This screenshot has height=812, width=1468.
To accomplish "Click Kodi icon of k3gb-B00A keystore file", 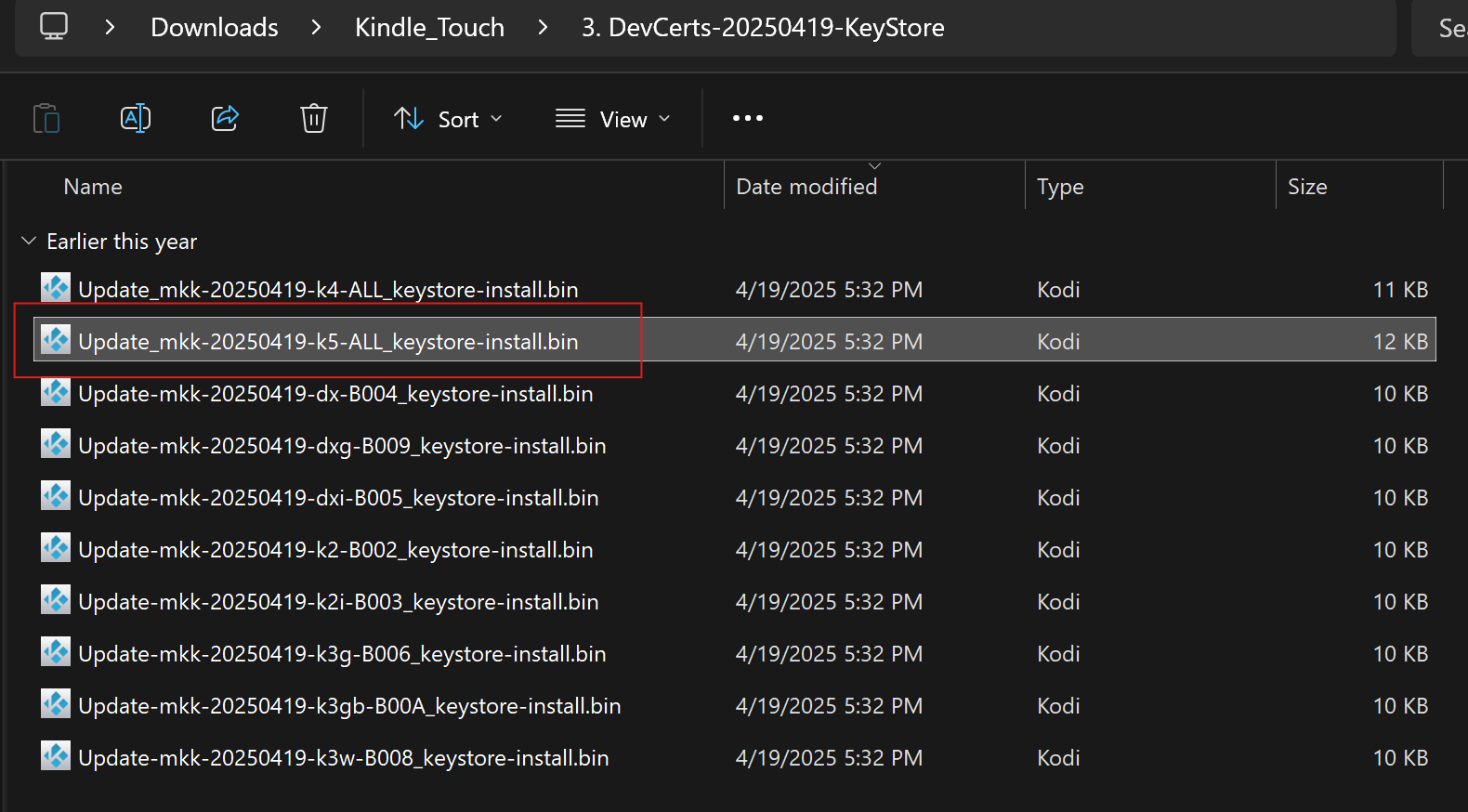I will click(x=56, y=704).
